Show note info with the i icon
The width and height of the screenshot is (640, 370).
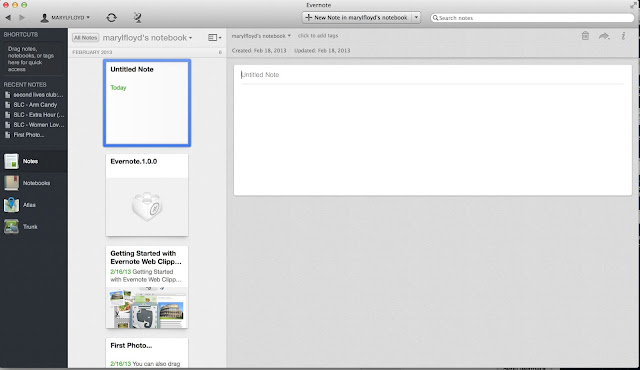click(x=623, y=36)
